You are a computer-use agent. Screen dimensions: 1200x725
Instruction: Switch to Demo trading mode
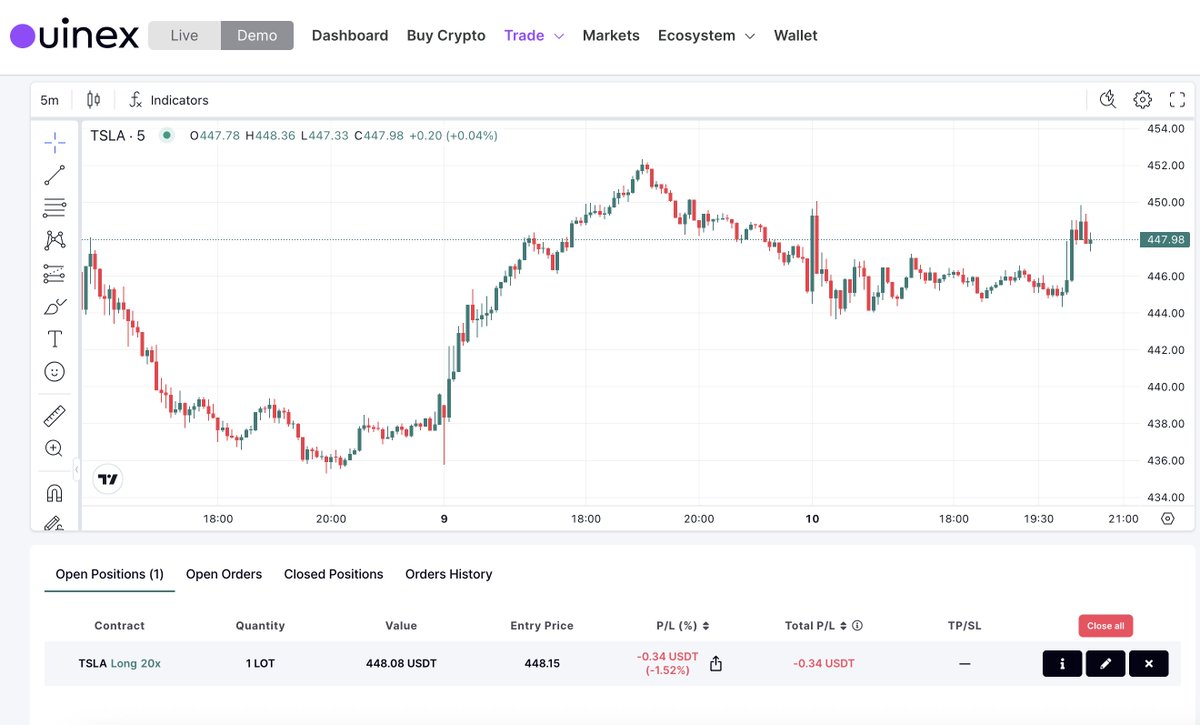click(257, 35)
